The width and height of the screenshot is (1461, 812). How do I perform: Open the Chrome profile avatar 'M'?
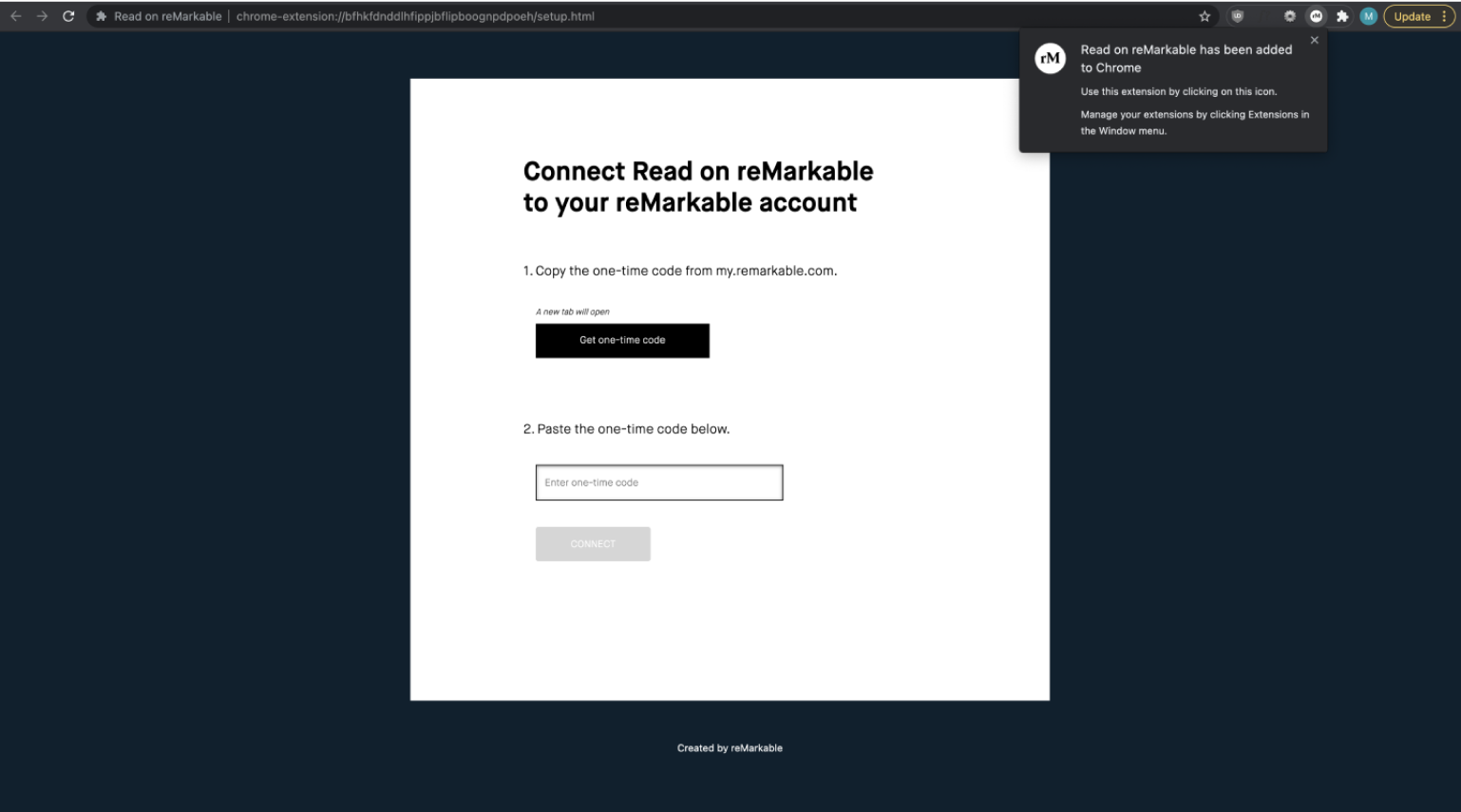coord(1369,16)
